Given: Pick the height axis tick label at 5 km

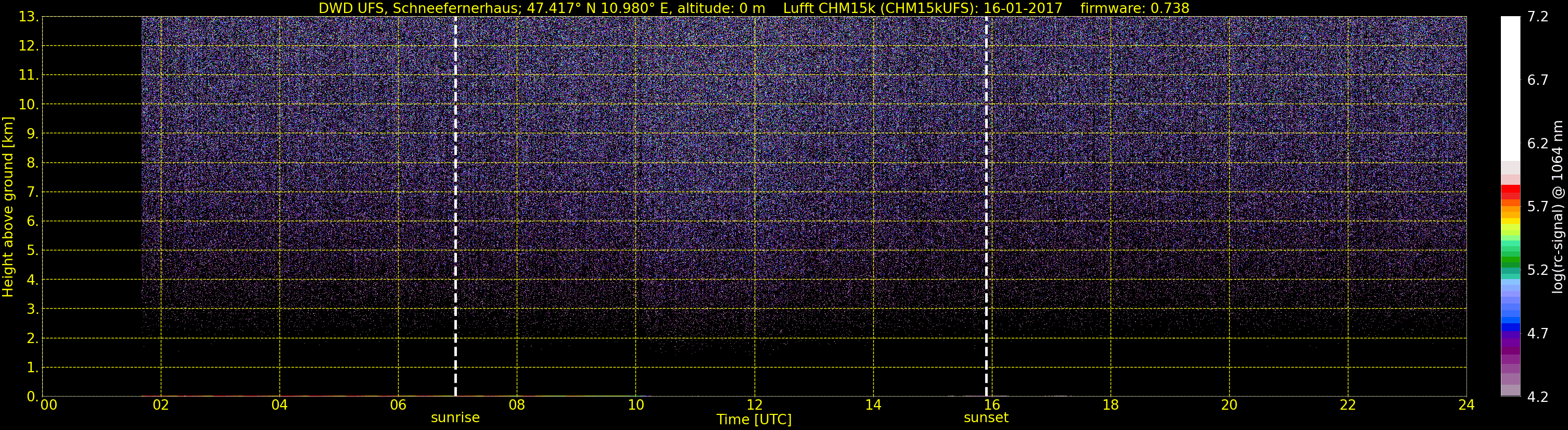Looking at the screenshot, I should 32,251.
